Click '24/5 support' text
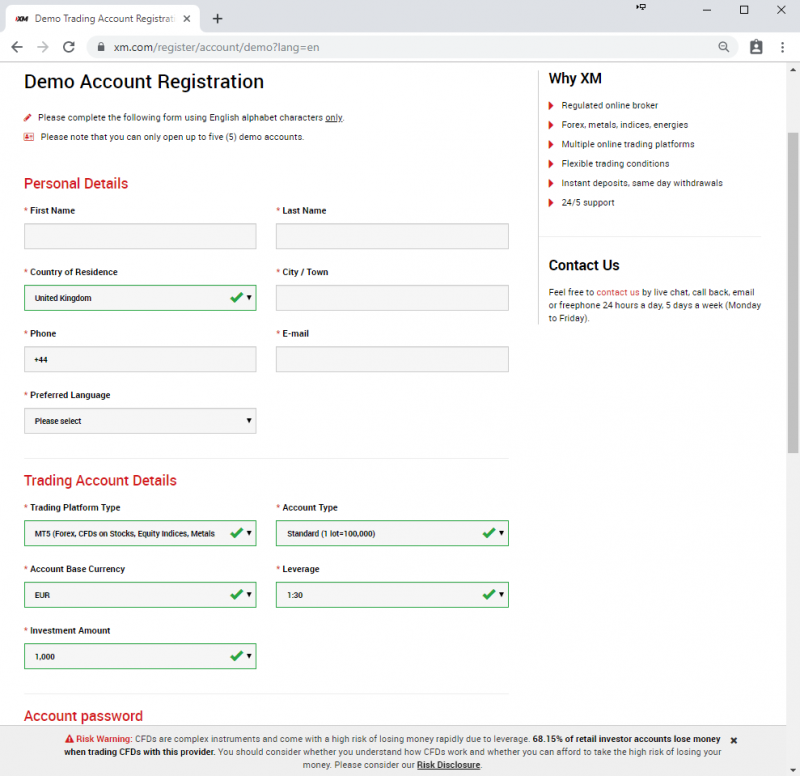Viewport: 800px width, 776px height. [588, 203]
